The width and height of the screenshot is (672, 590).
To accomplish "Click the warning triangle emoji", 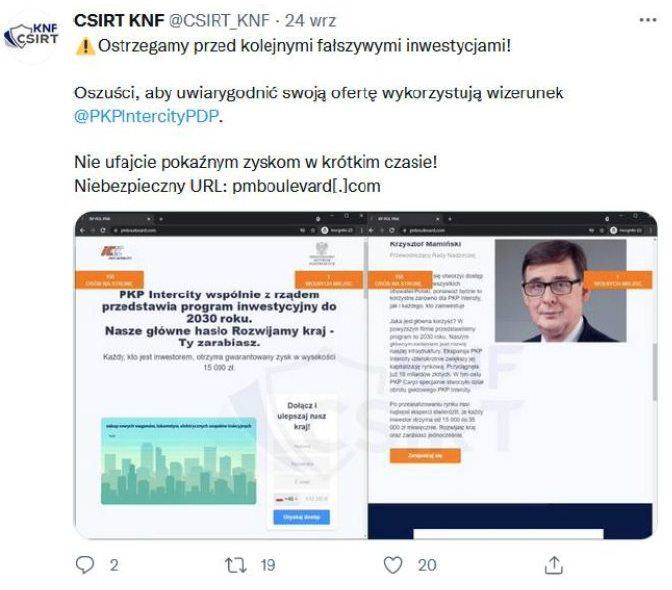I will click(85, 46).
